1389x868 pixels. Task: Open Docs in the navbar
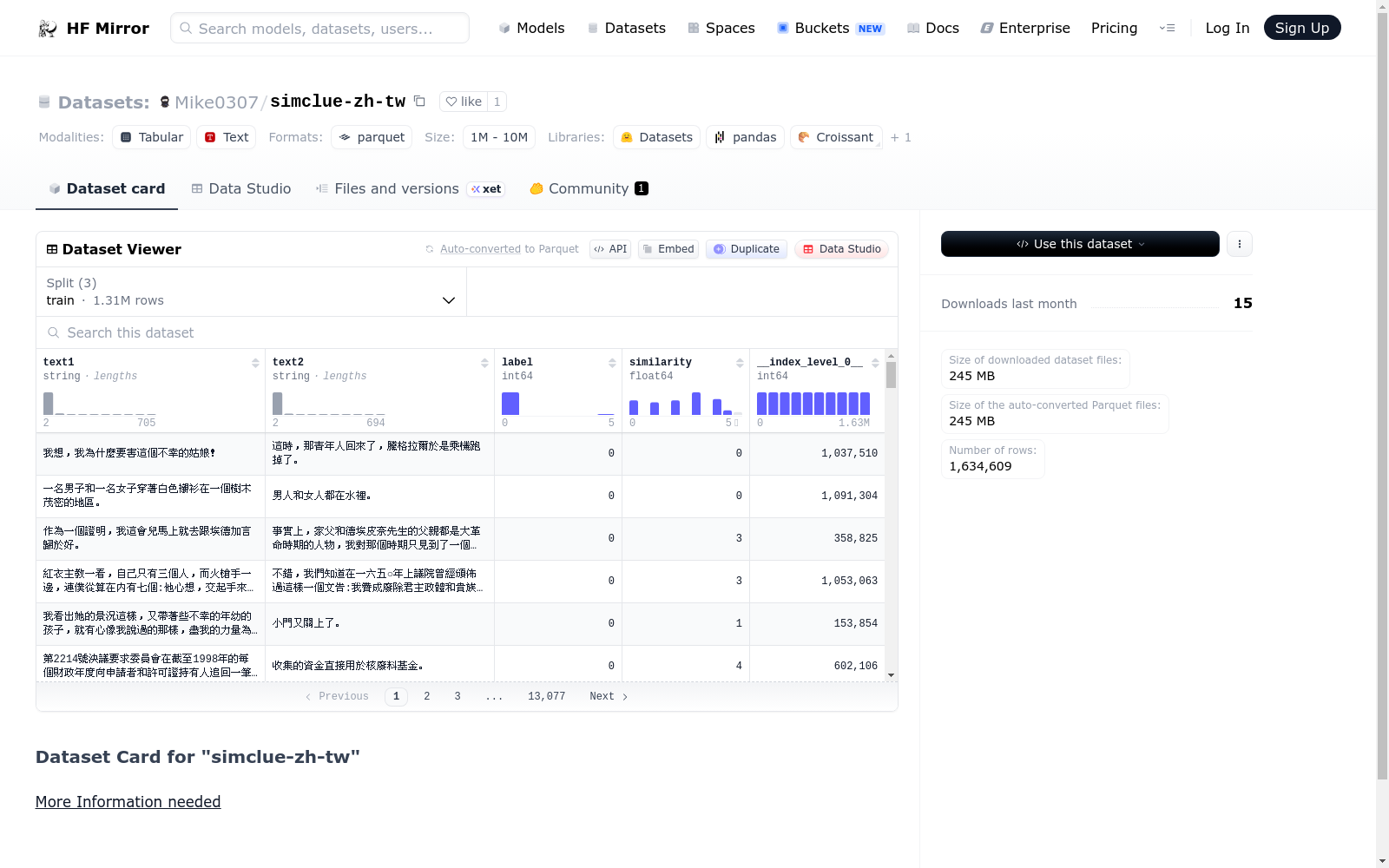[933, 28]
